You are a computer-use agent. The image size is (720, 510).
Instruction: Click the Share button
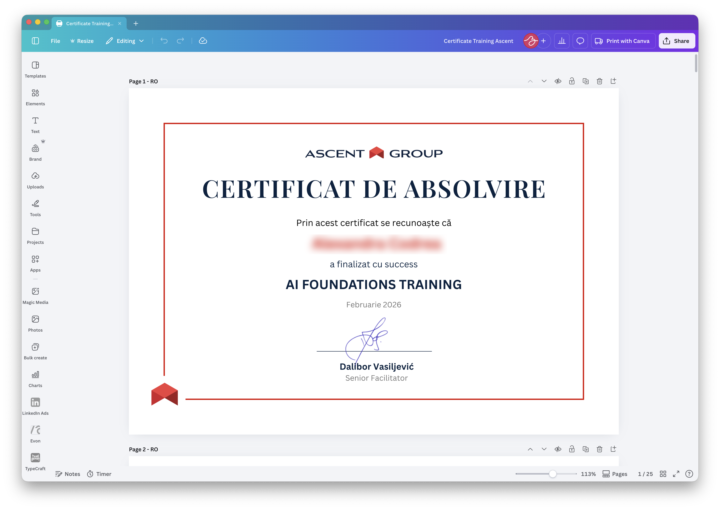677,41
